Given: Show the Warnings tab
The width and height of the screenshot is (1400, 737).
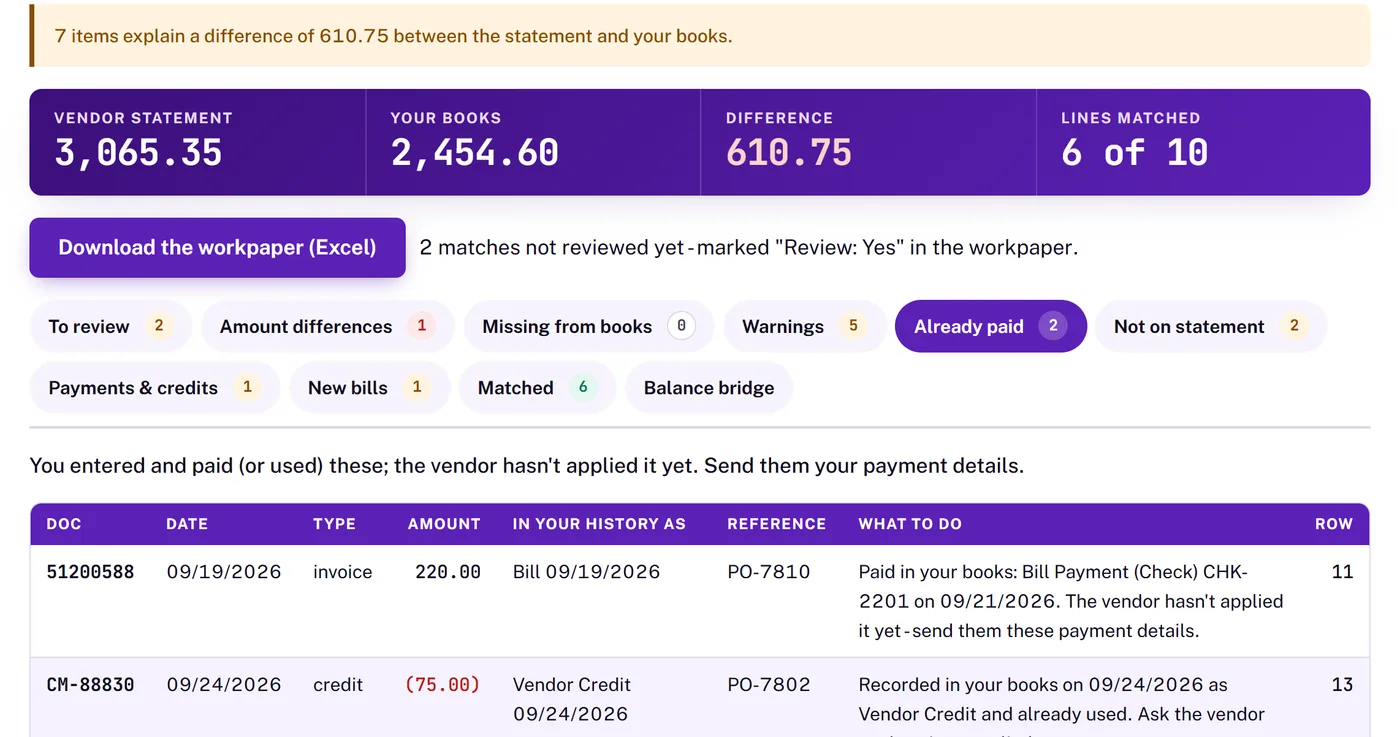Looking at the screenshot, I should click(x=805, y=326).
